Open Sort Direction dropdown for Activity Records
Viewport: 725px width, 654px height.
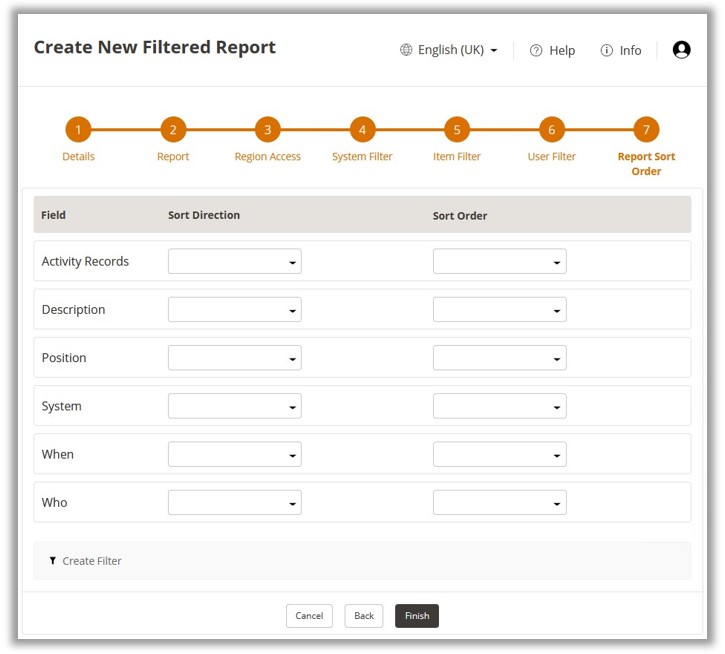[x=235, y=262]
